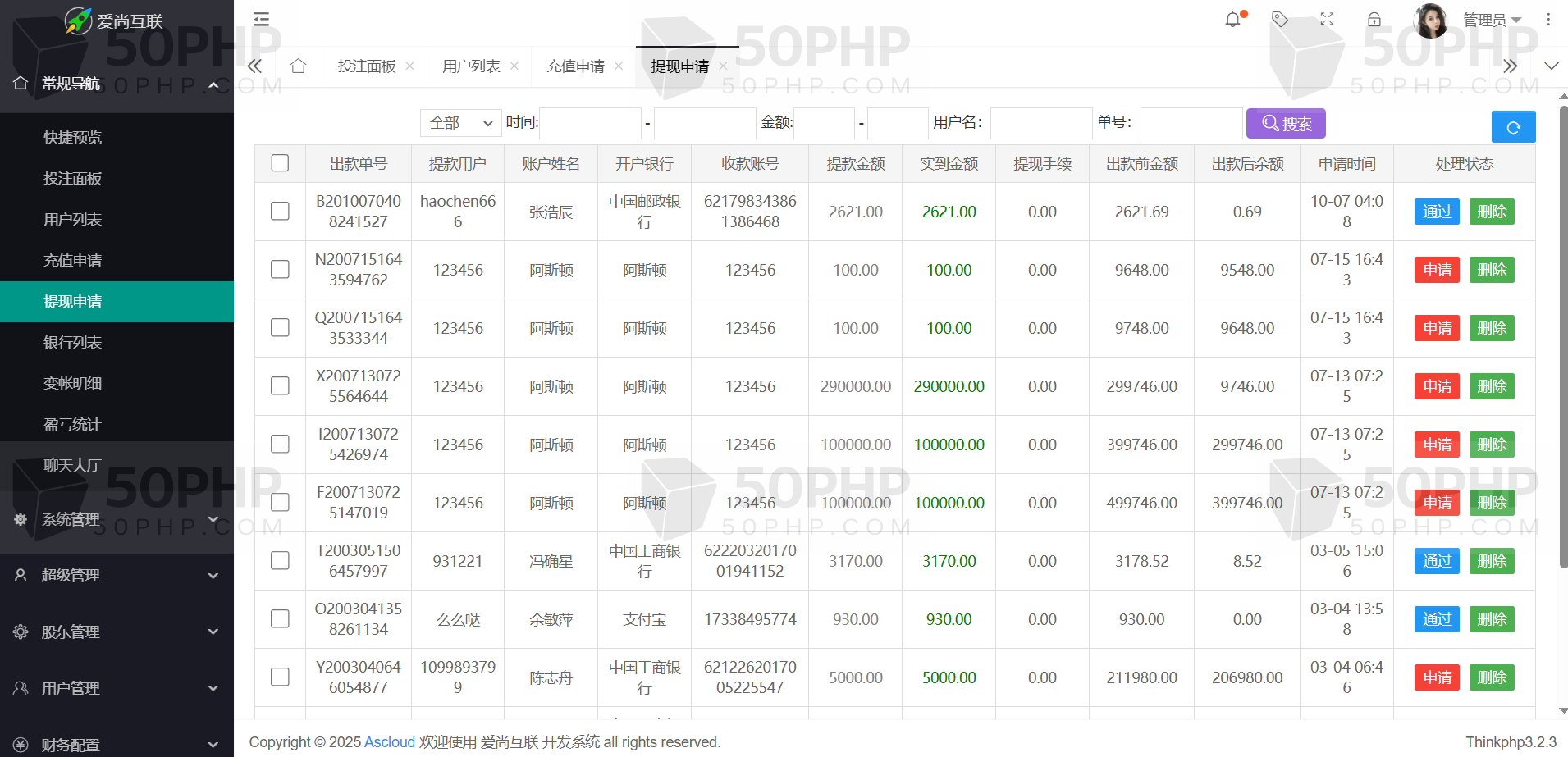Click the tag icon in the top bar
This screenshot has width=1568, height=757.
tap(1279, 20)
